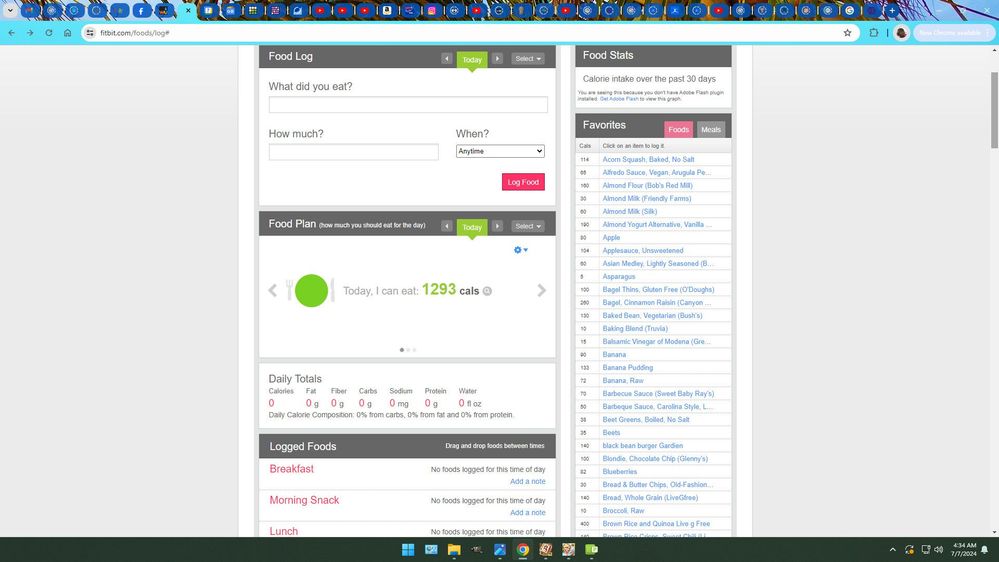Log Broccoli, Raw favorite
The height and width of the screenshot is (562, 999).
tap(623, 510)
